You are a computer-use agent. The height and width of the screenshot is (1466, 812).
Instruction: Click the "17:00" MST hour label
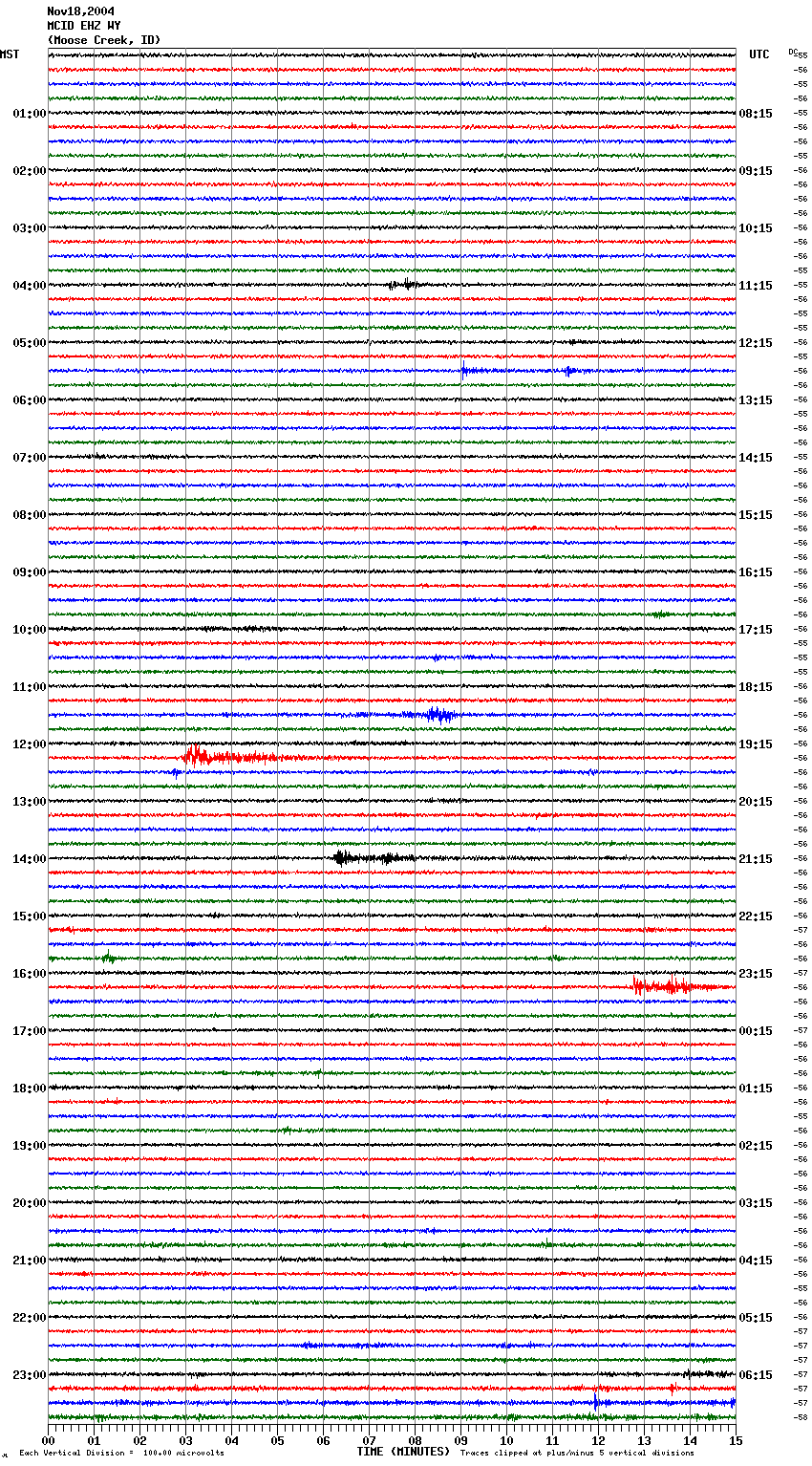point(30,1031)
